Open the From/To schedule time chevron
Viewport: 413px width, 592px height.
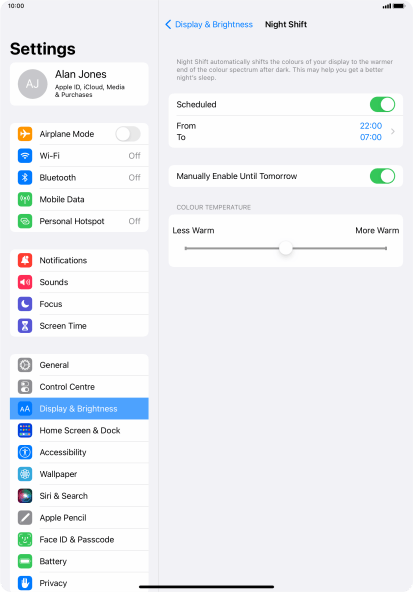tap(393, 131)
